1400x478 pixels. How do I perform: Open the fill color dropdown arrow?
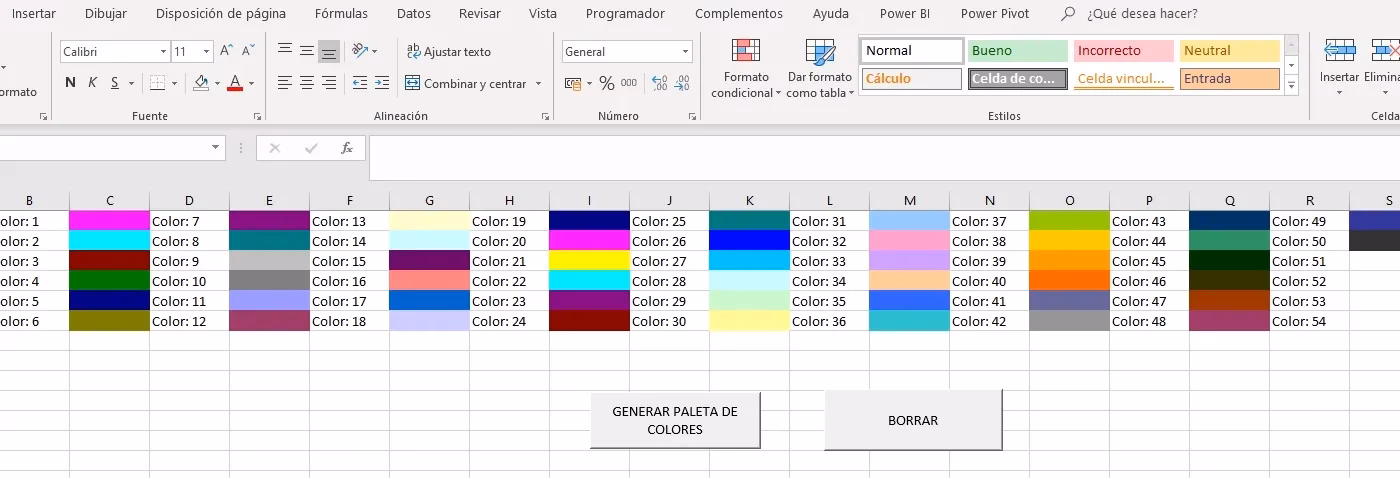[x=217, y=83]
